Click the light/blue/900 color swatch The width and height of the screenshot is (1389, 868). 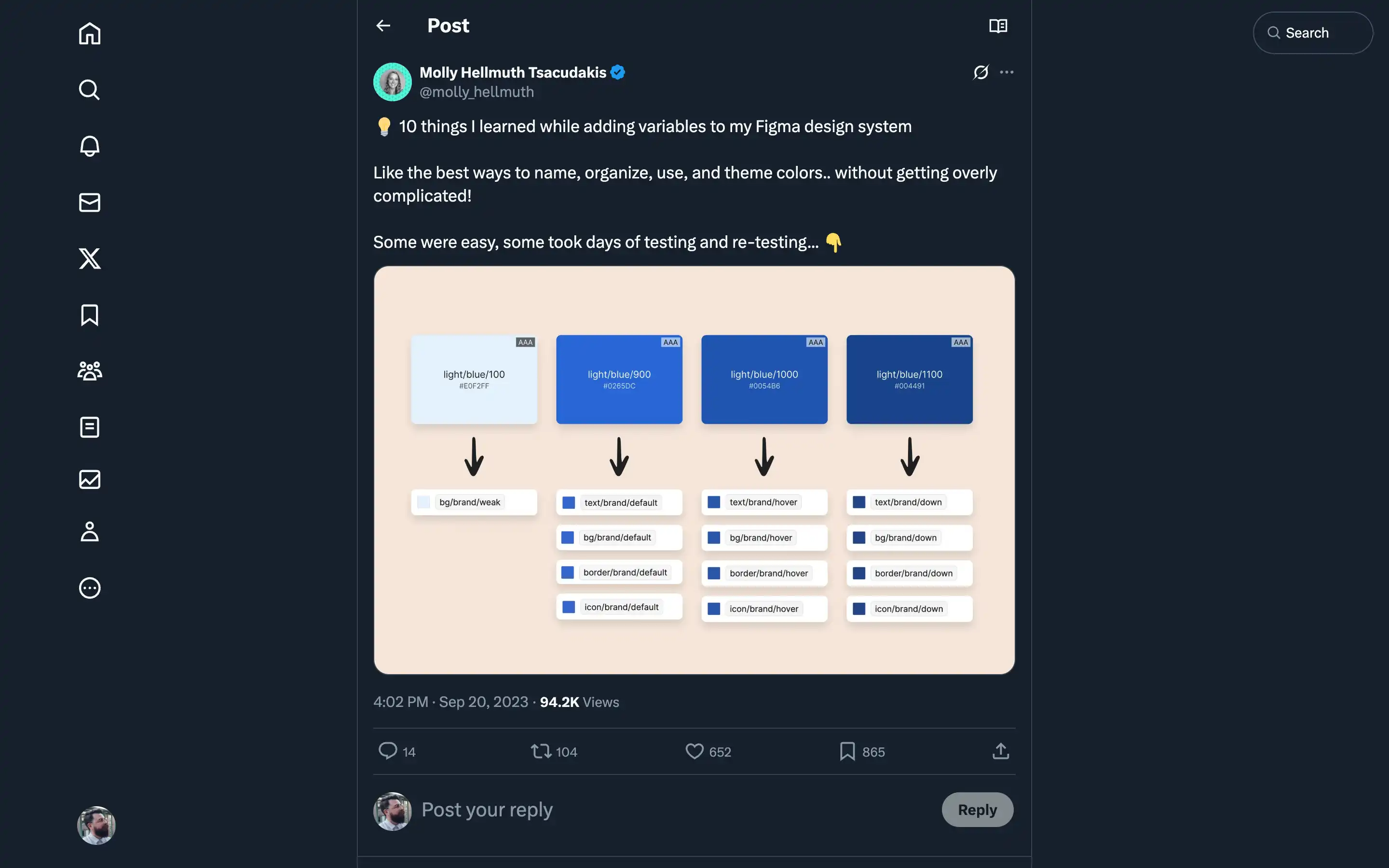point(619,380)
